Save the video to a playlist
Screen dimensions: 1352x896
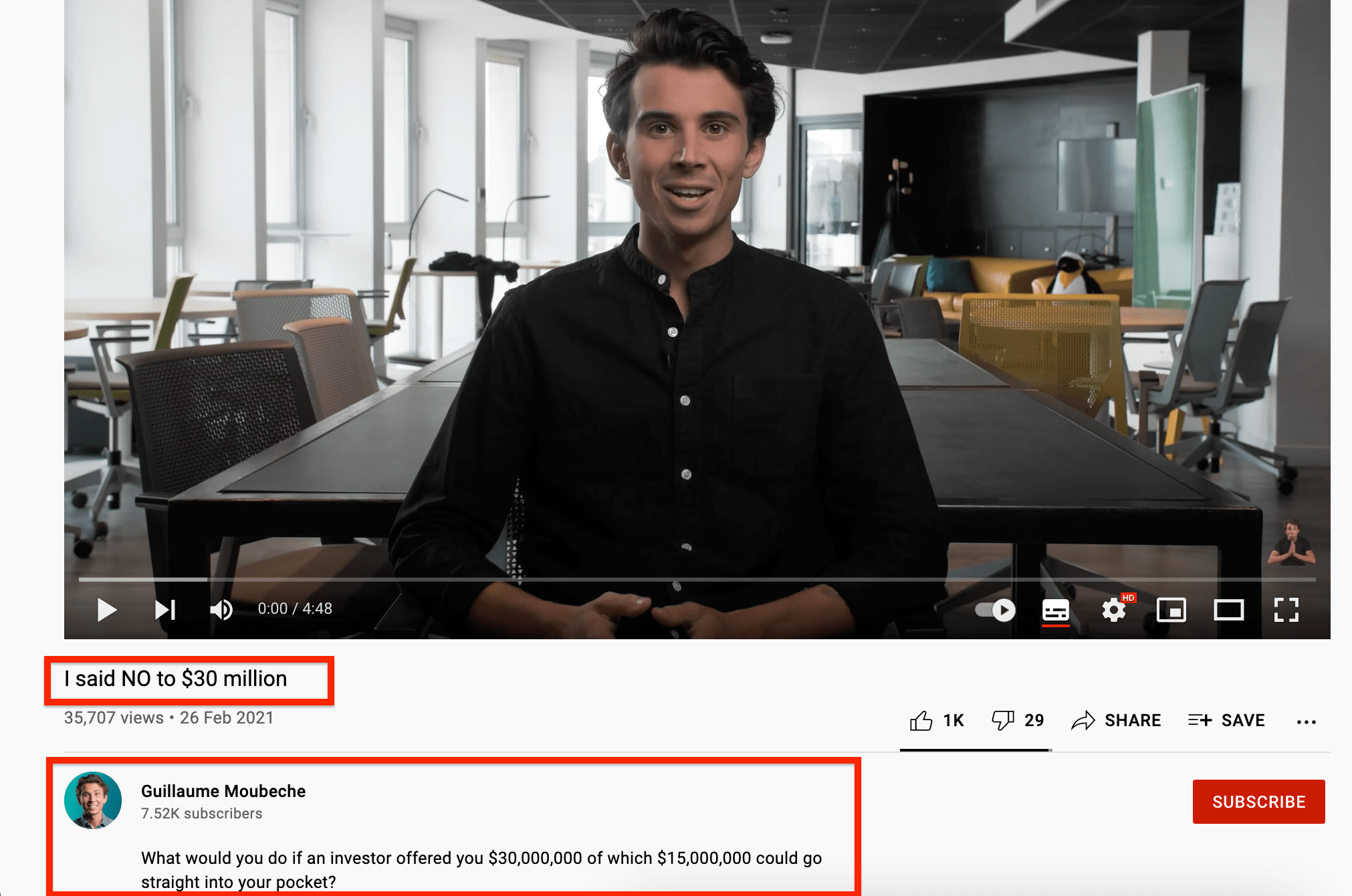point(1226,720)
